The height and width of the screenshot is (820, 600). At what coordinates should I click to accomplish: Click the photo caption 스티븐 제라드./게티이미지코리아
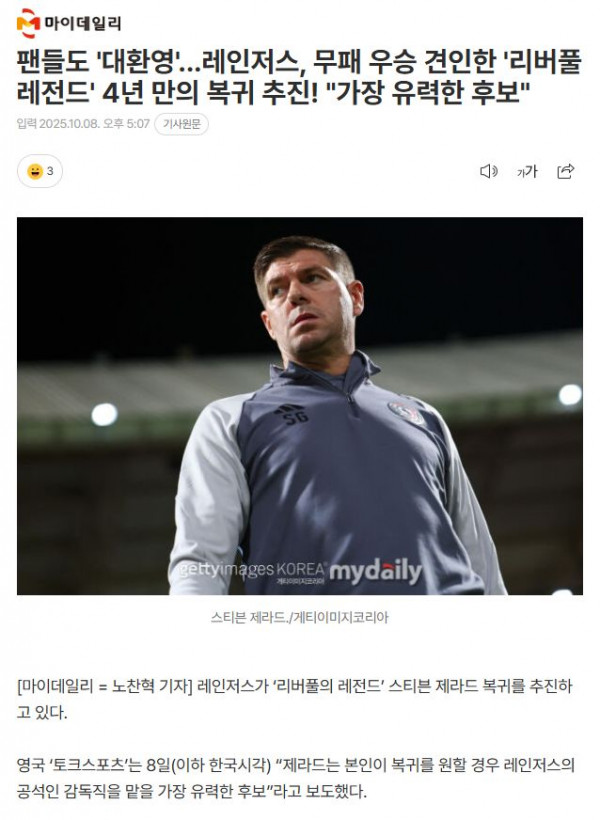pos(300,618)
